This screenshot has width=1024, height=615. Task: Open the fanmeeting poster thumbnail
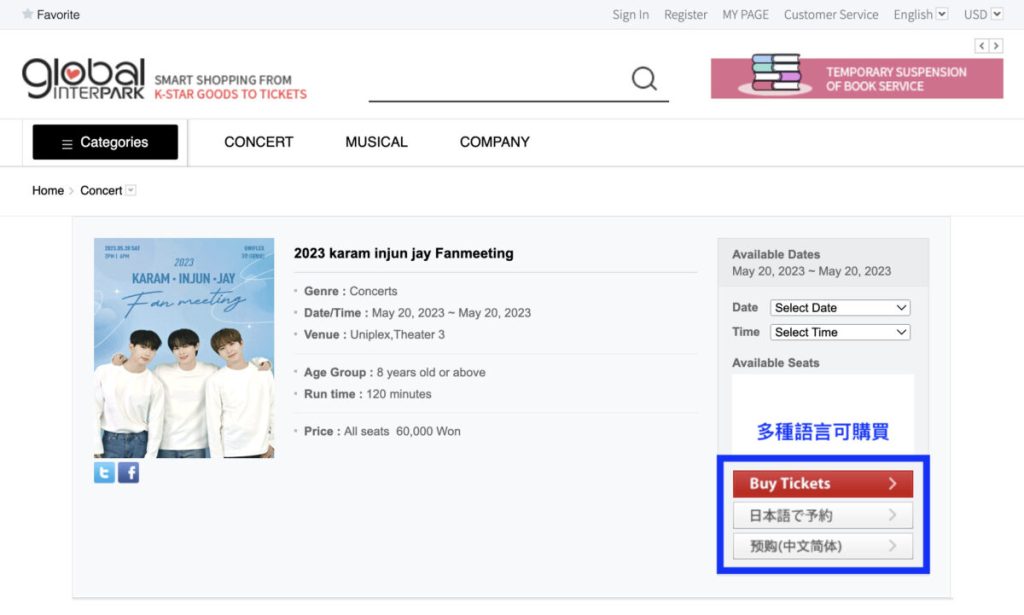184,348
